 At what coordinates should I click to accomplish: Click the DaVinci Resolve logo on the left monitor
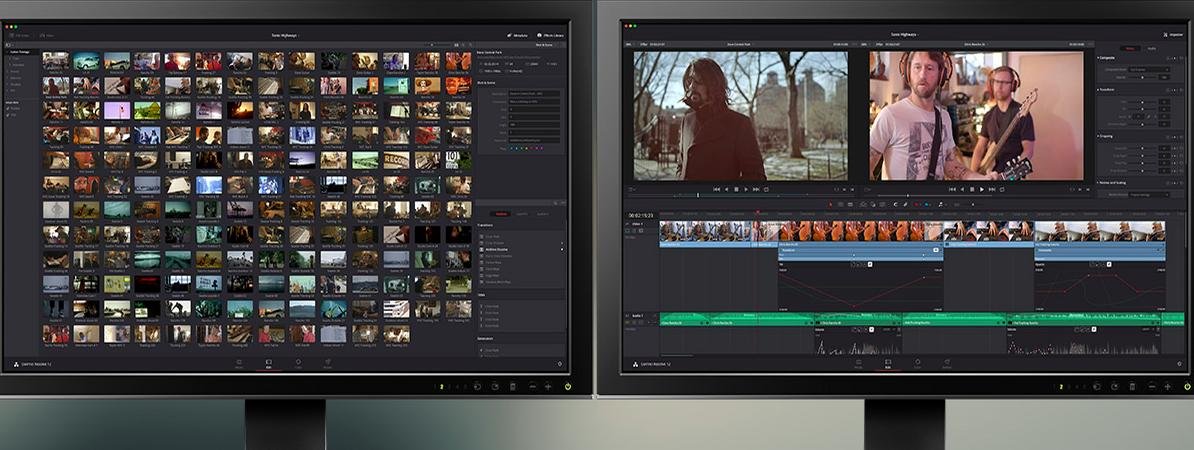(18, 364)
